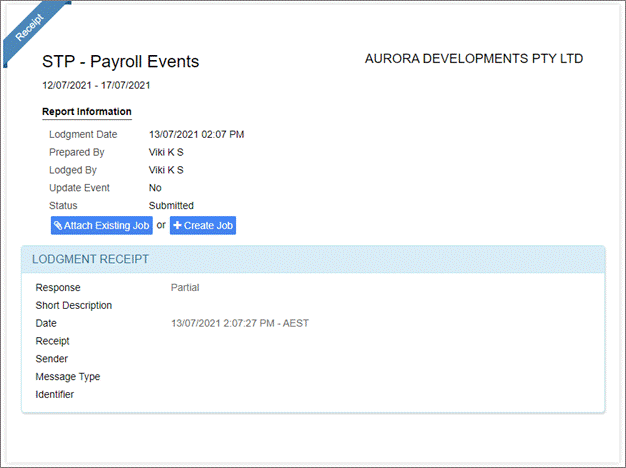Click the LODGMENT RECEIPT panel header
Viewport: 626px width, 468px height.
(x=313, y=260)
